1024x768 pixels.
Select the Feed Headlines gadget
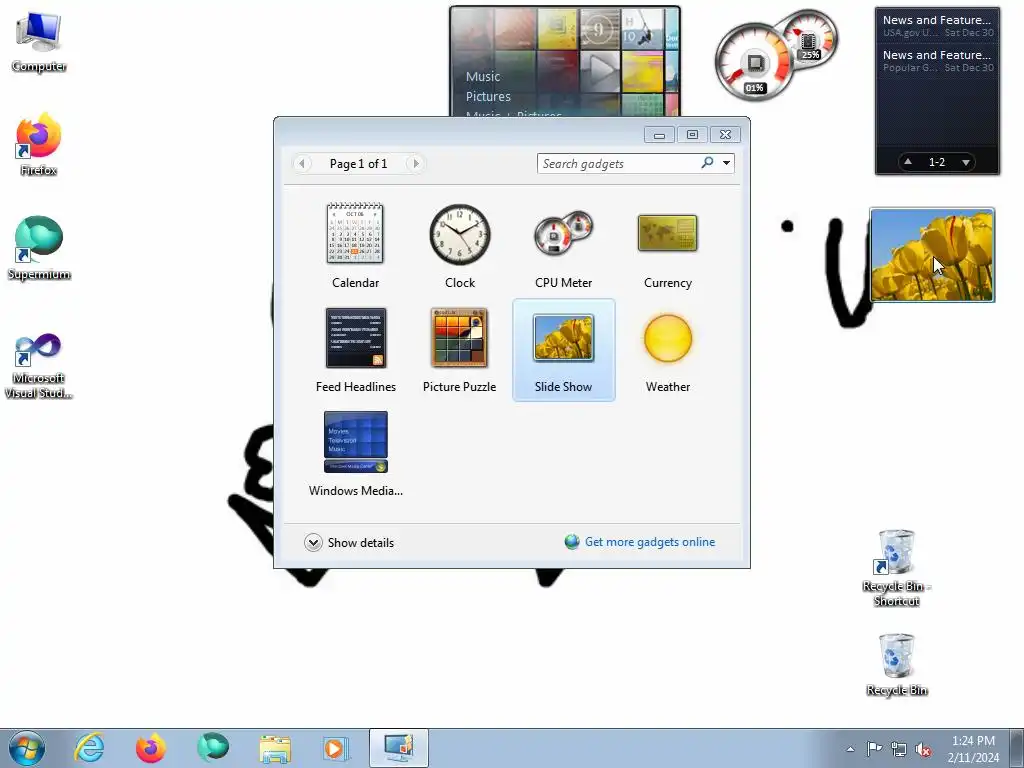point(355,350)
